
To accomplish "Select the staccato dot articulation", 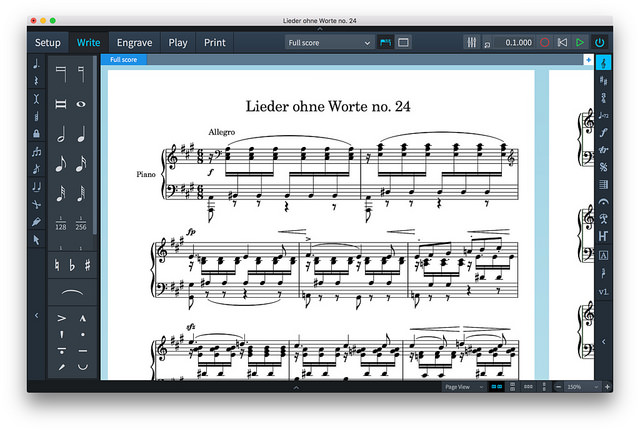I will coord(83,334).
